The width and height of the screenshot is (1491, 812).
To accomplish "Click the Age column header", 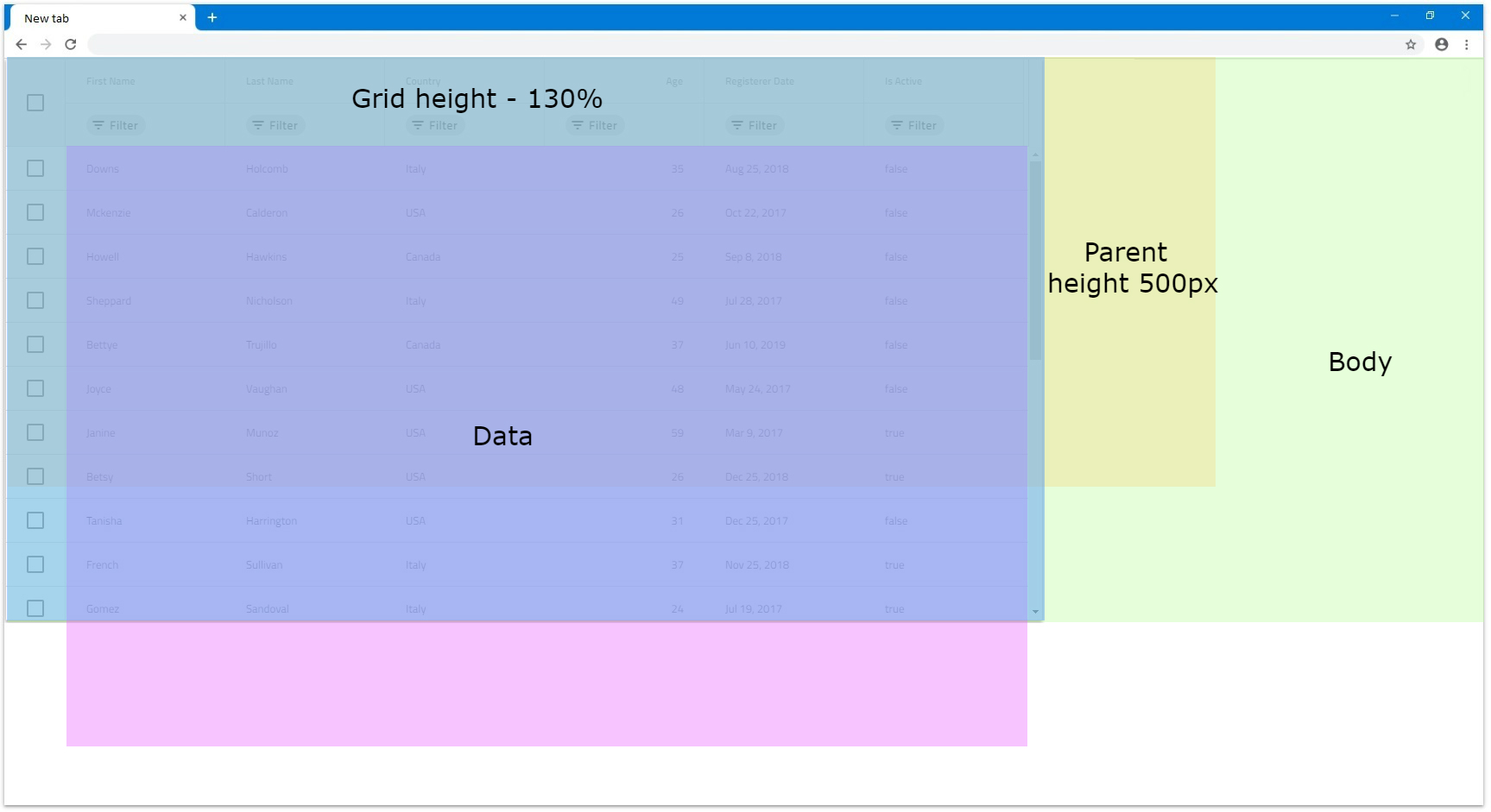I will [x=673, y=81].
